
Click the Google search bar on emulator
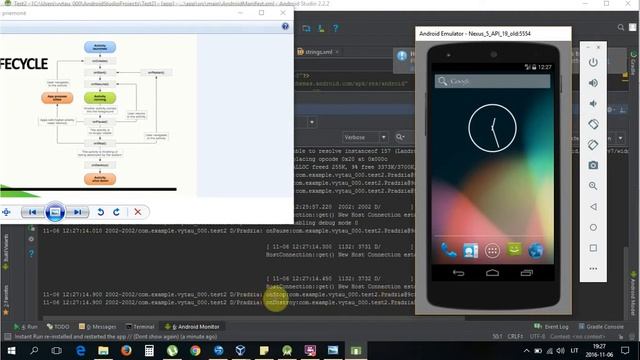point(492,81)
